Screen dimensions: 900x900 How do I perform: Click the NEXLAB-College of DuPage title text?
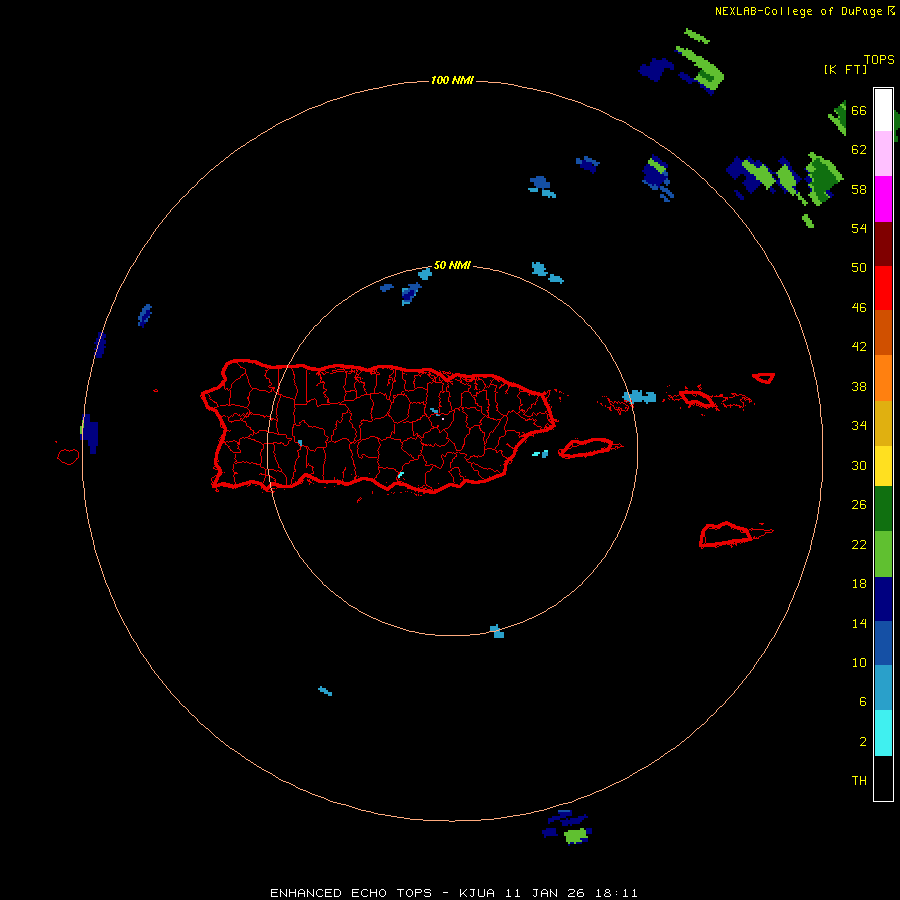798,11
